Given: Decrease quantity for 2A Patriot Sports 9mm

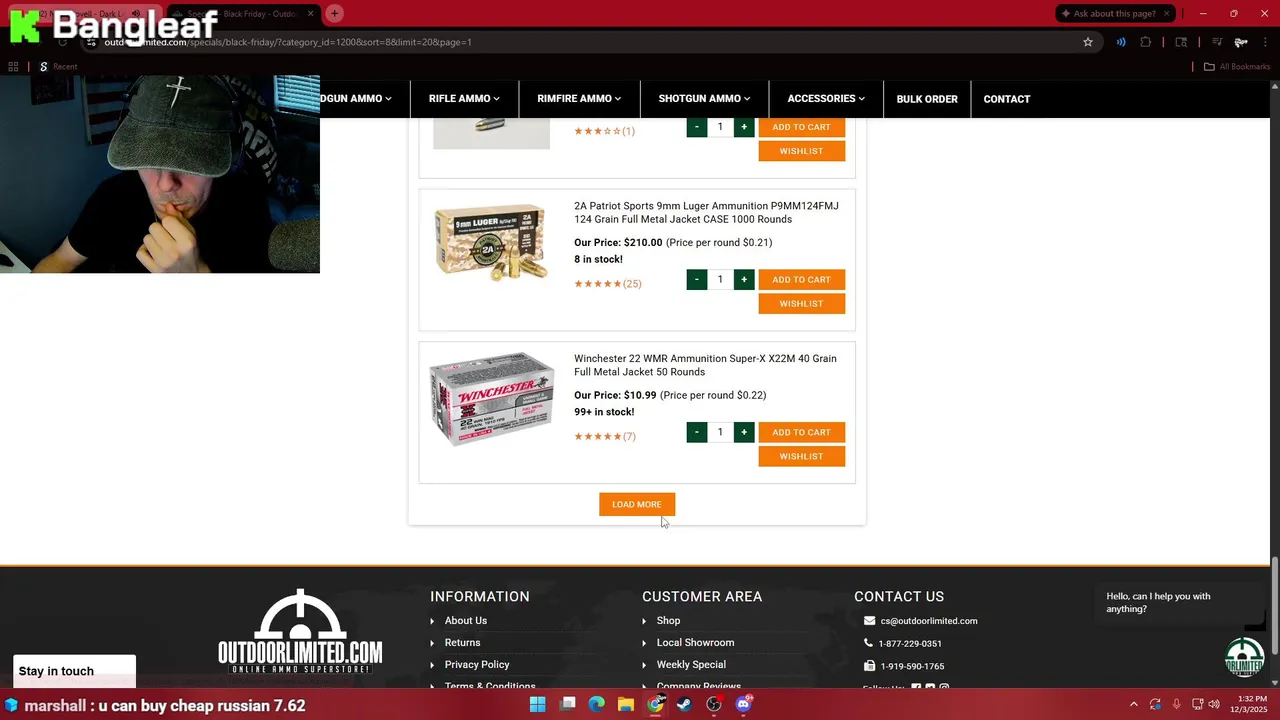Looking at the screenshot, I should click(x=697, y=280).
